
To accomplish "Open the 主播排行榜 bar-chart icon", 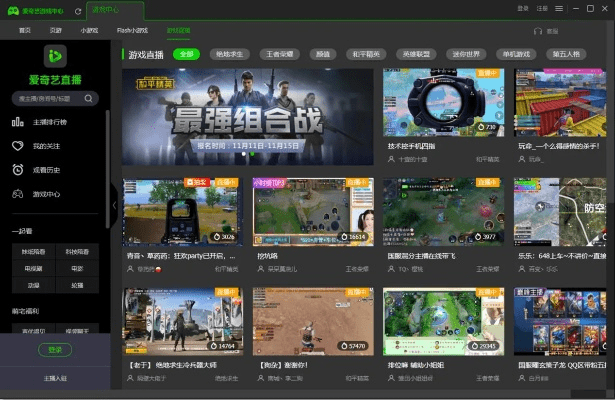I will click(x=18, y=122).
